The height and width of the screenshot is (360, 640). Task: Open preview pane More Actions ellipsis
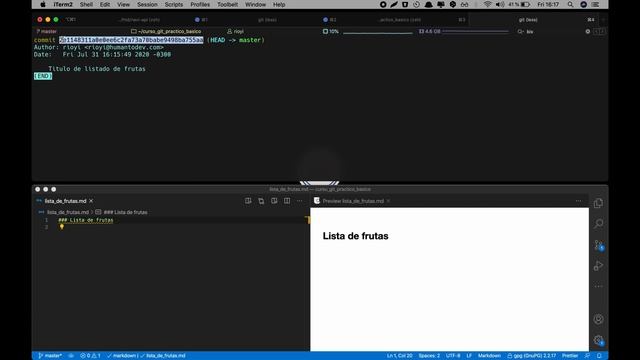[578, 201]
